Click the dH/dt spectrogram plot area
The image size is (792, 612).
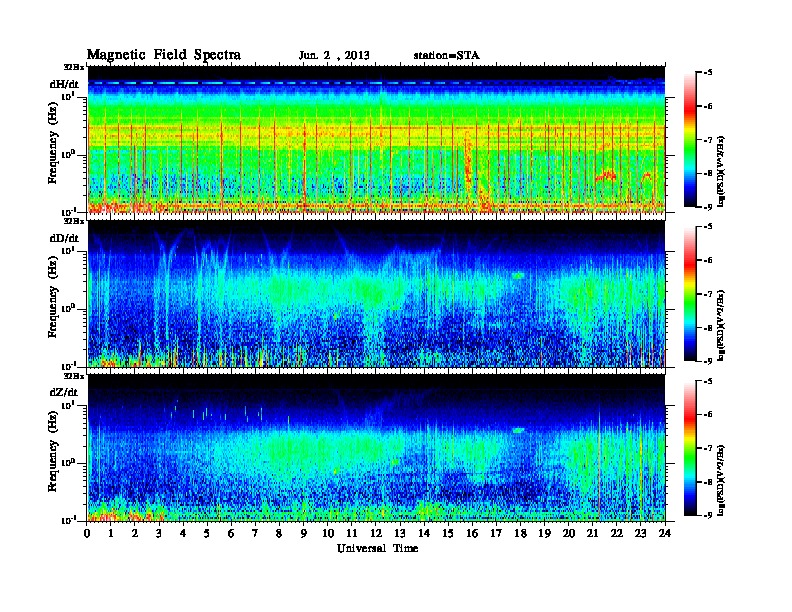point(376,139)
